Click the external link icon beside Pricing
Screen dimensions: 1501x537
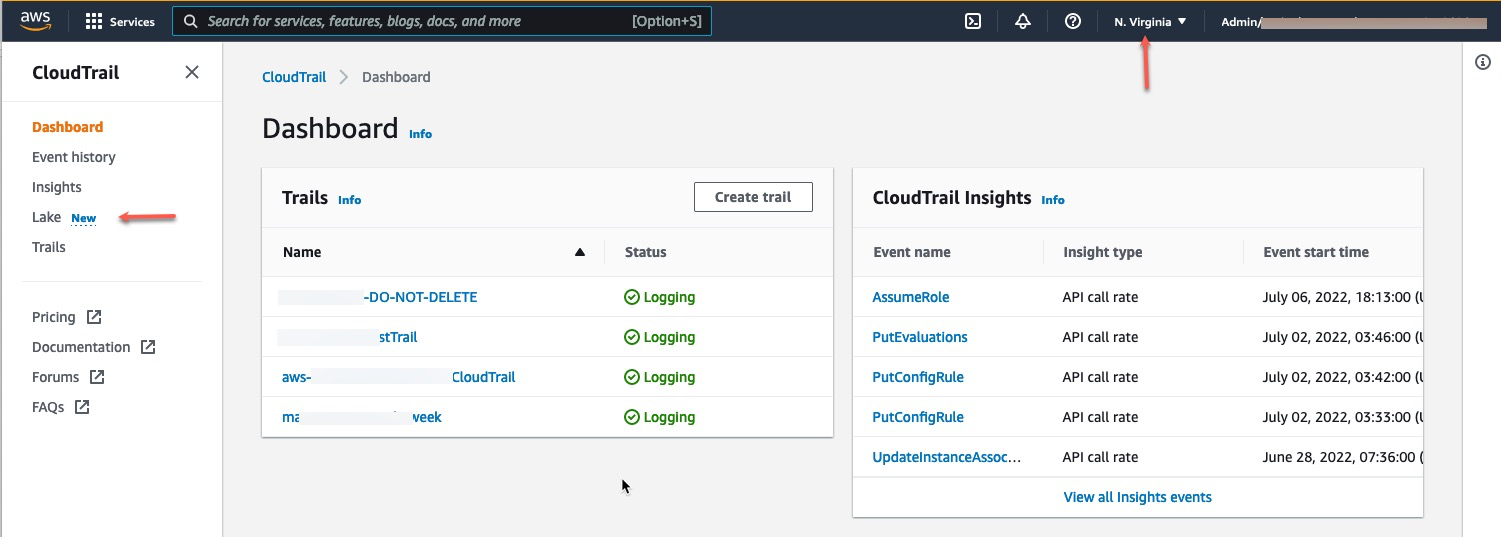coord(94,317)
